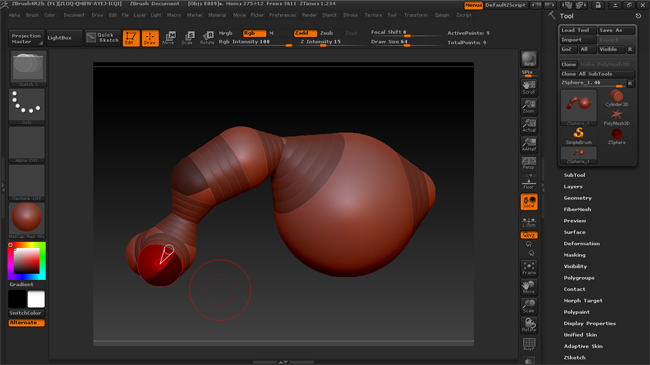Click the large ZSphere_1 tool thumbnail
Viewport: 650px width, 365px height.
tap(579, 107)
